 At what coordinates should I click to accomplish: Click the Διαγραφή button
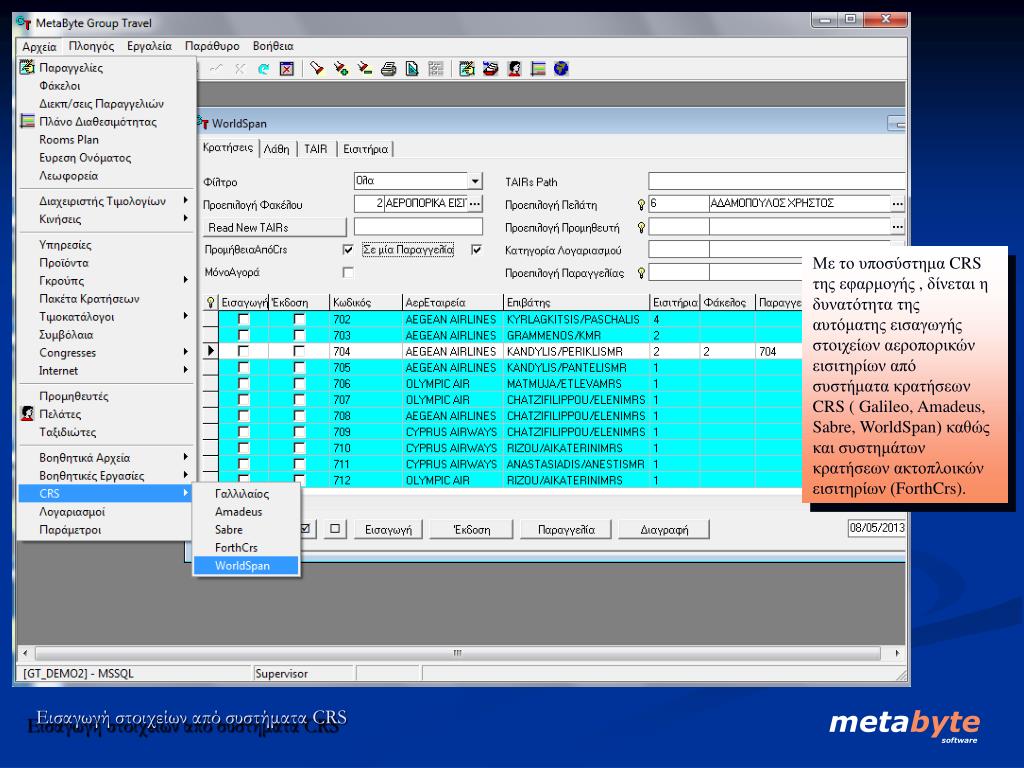664,530
